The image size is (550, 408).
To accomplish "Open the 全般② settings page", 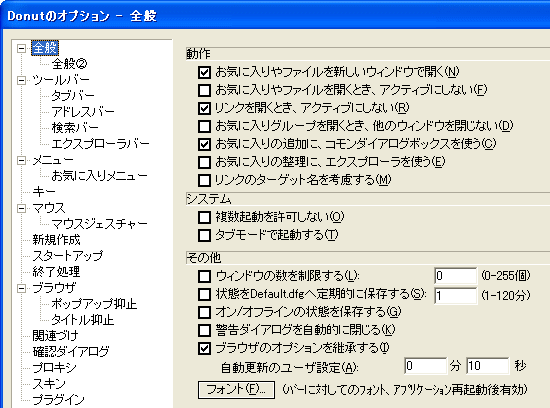I will click(x=69, y=64).
